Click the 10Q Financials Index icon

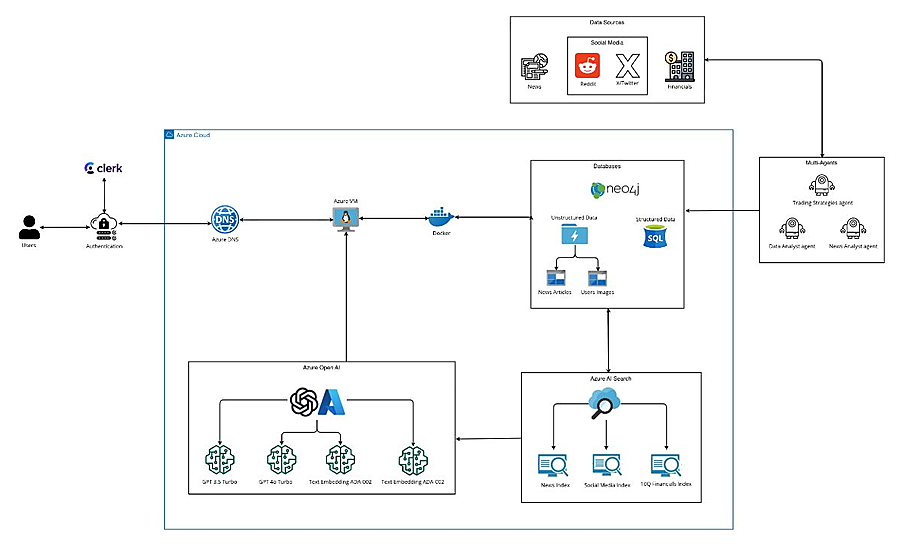(666, 465)
